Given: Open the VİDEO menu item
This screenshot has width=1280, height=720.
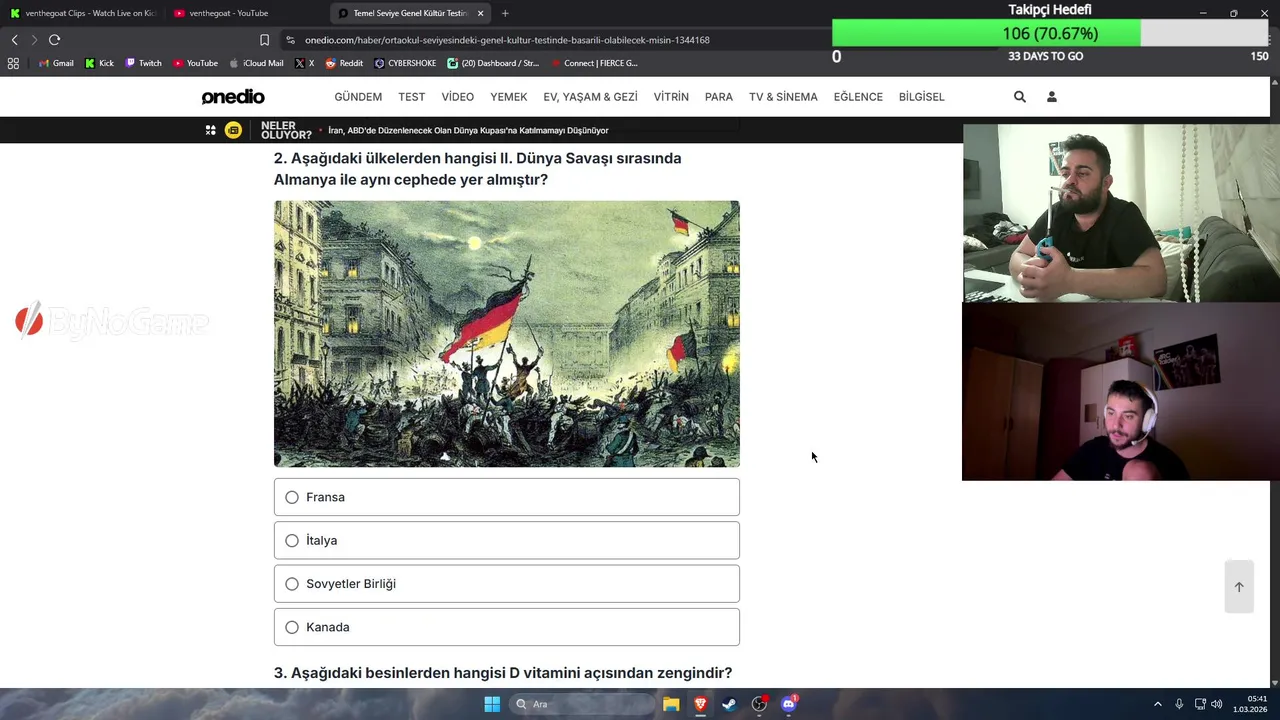Looking at the screenshot, I should point(458,97).
